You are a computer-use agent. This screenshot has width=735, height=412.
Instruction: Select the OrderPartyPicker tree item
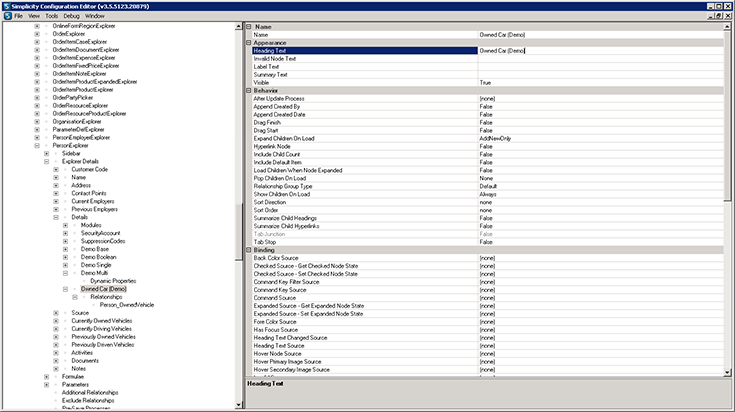[x=73, y=97]
